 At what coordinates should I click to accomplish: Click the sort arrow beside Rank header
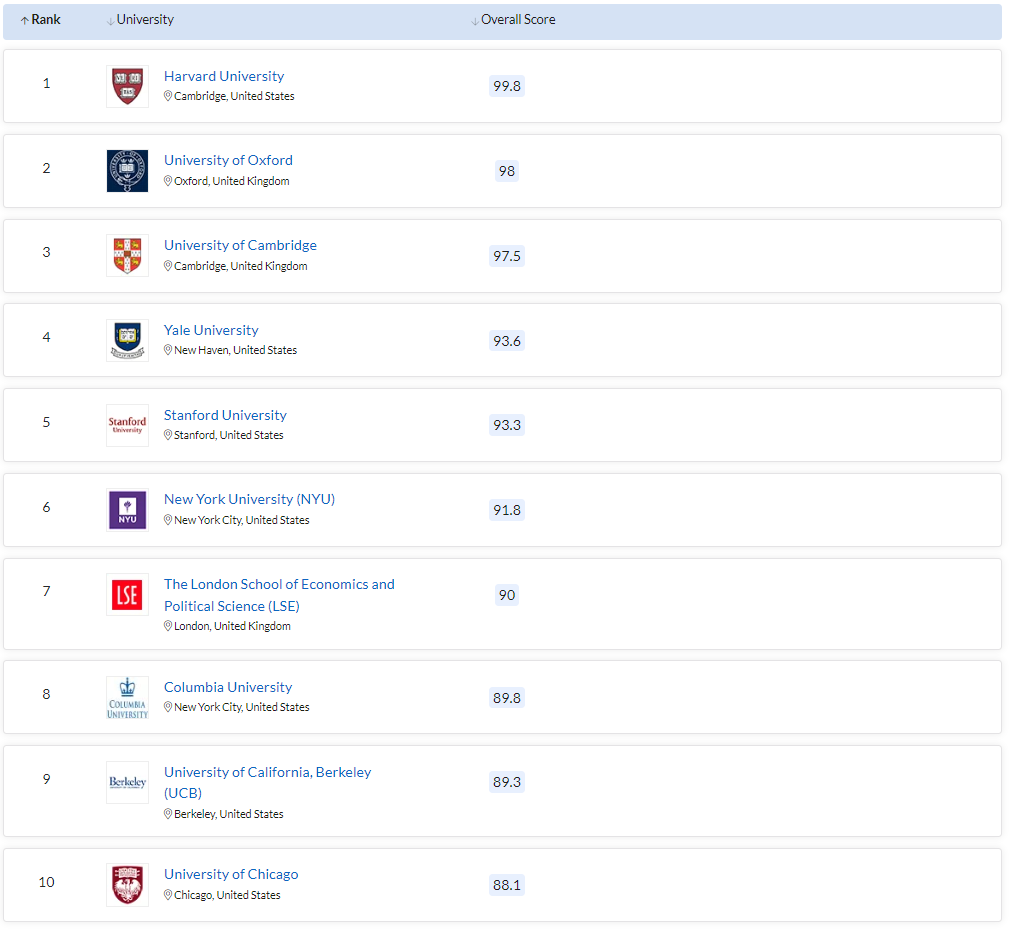(24, 21)
